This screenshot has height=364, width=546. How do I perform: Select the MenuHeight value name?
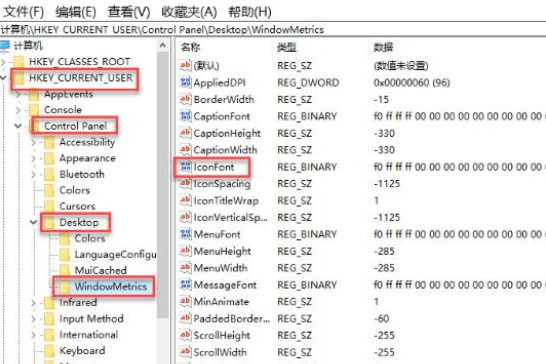[x=222, y=251]
